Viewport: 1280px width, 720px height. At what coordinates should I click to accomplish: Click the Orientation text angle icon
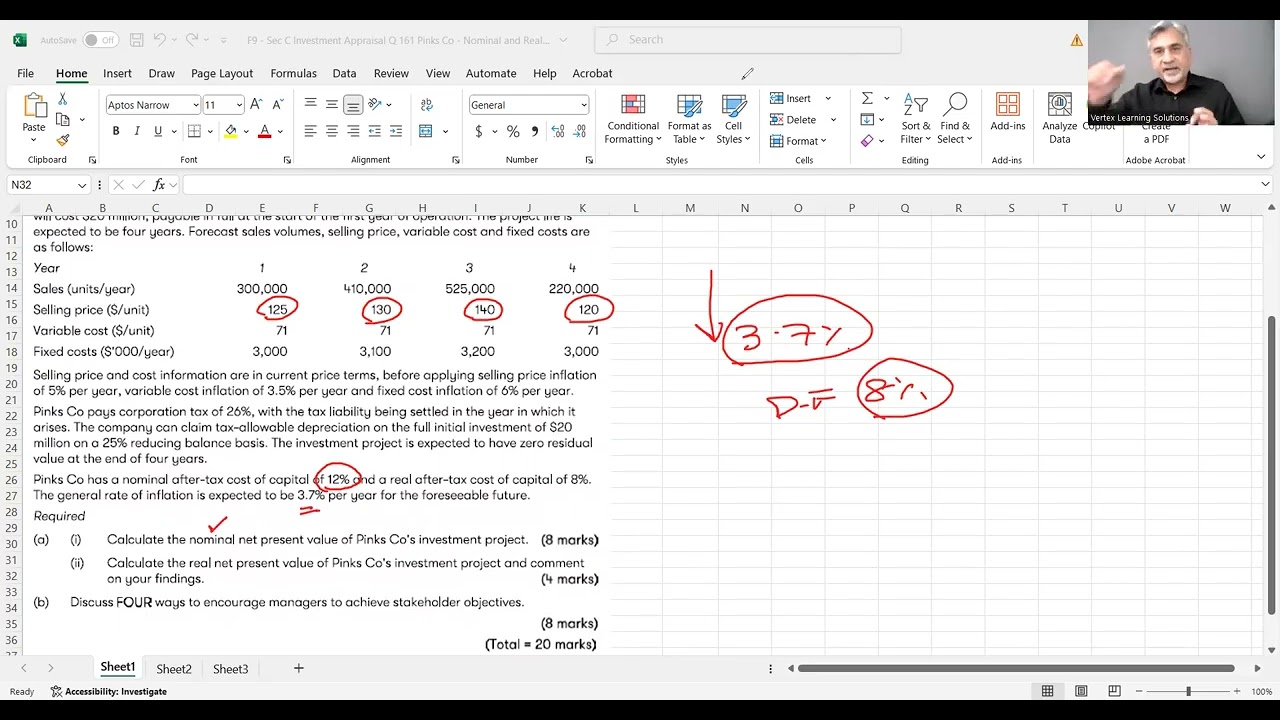(x=375, y=104)
